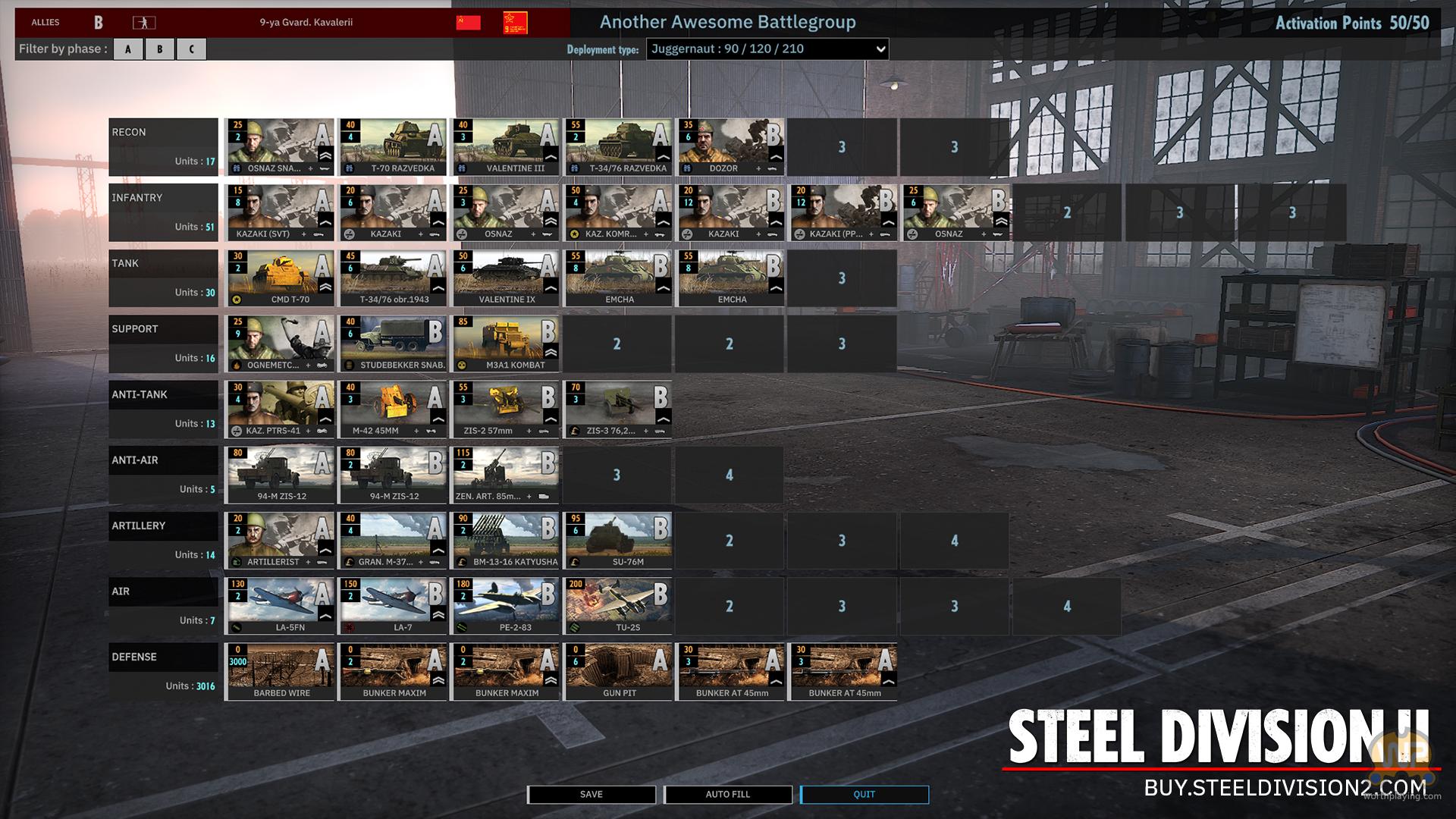Open the Recon category
The height and width of the screenshot is (819, 1456).
coord(163,146)
